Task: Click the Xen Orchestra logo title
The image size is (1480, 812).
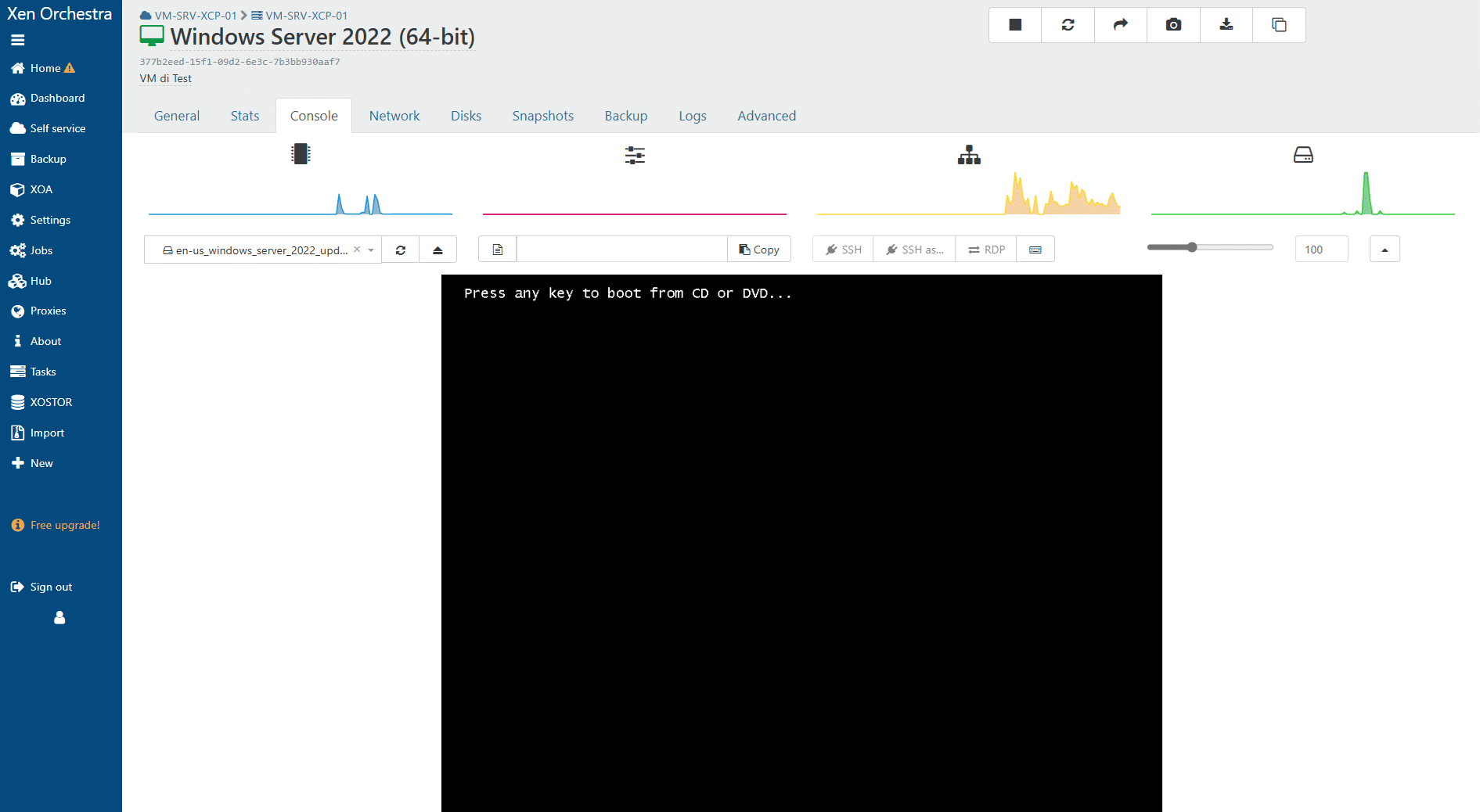Action: [x=59, y=14]
